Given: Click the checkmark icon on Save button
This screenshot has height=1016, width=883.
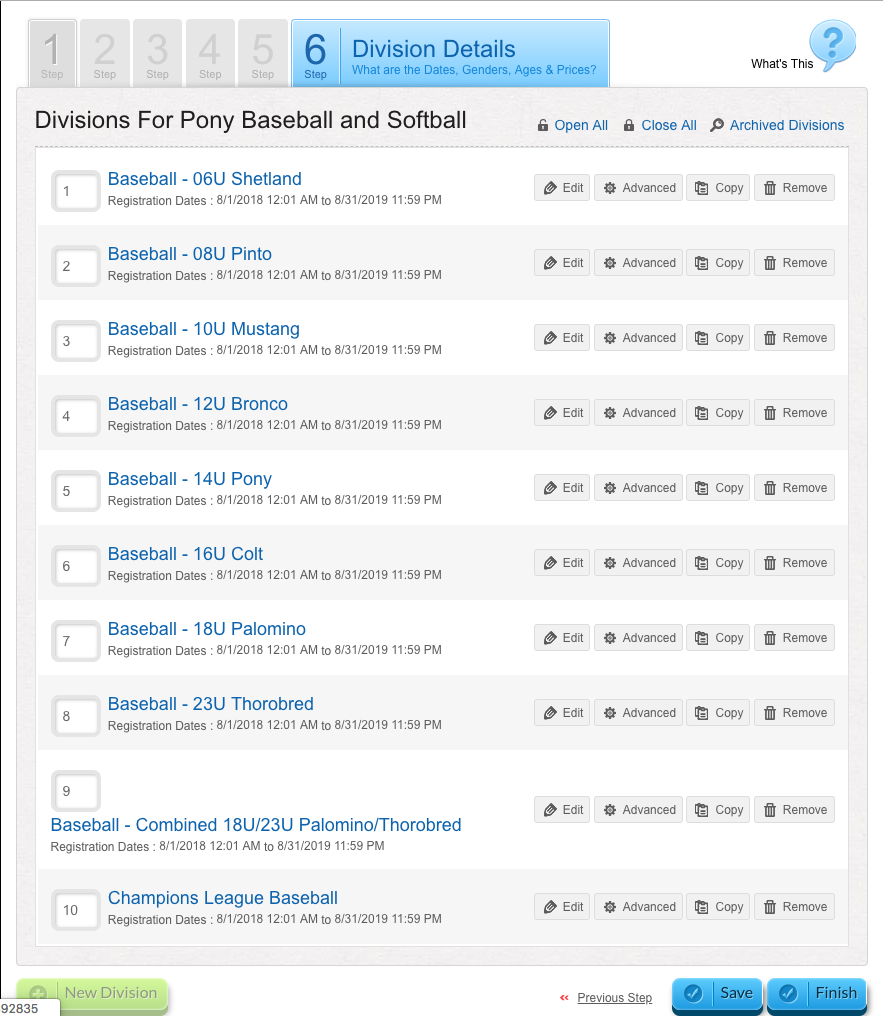Looking at the screenshot, I should tap(693, 993).
